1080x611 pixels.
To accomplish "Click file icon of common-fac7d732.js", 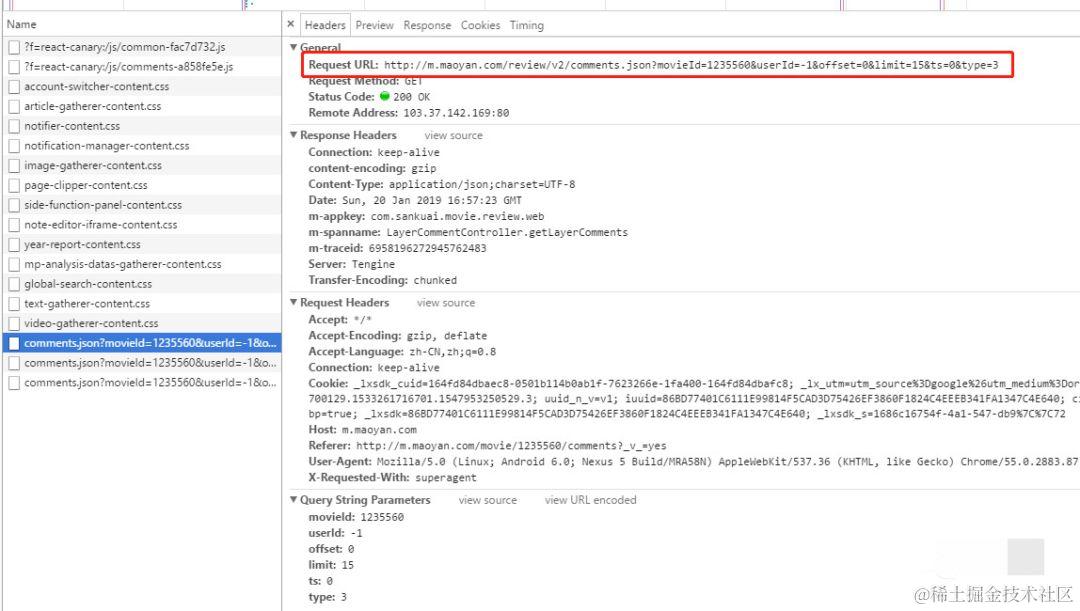I will [14, 47].
